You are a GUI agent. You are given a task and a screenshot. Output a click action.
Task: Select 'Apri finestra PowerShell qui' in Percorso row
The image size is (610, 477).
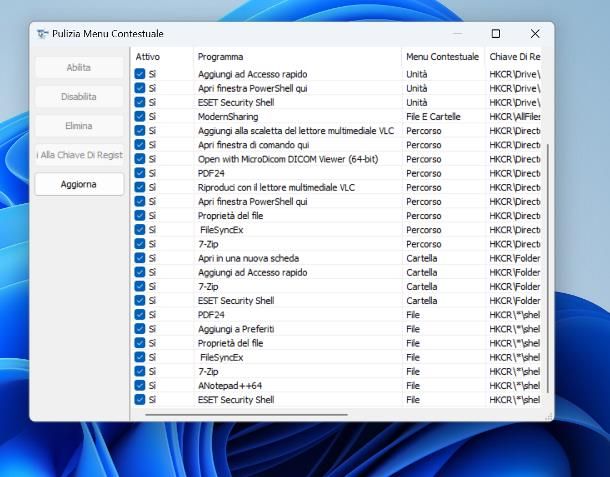click(x=252, y=202)
